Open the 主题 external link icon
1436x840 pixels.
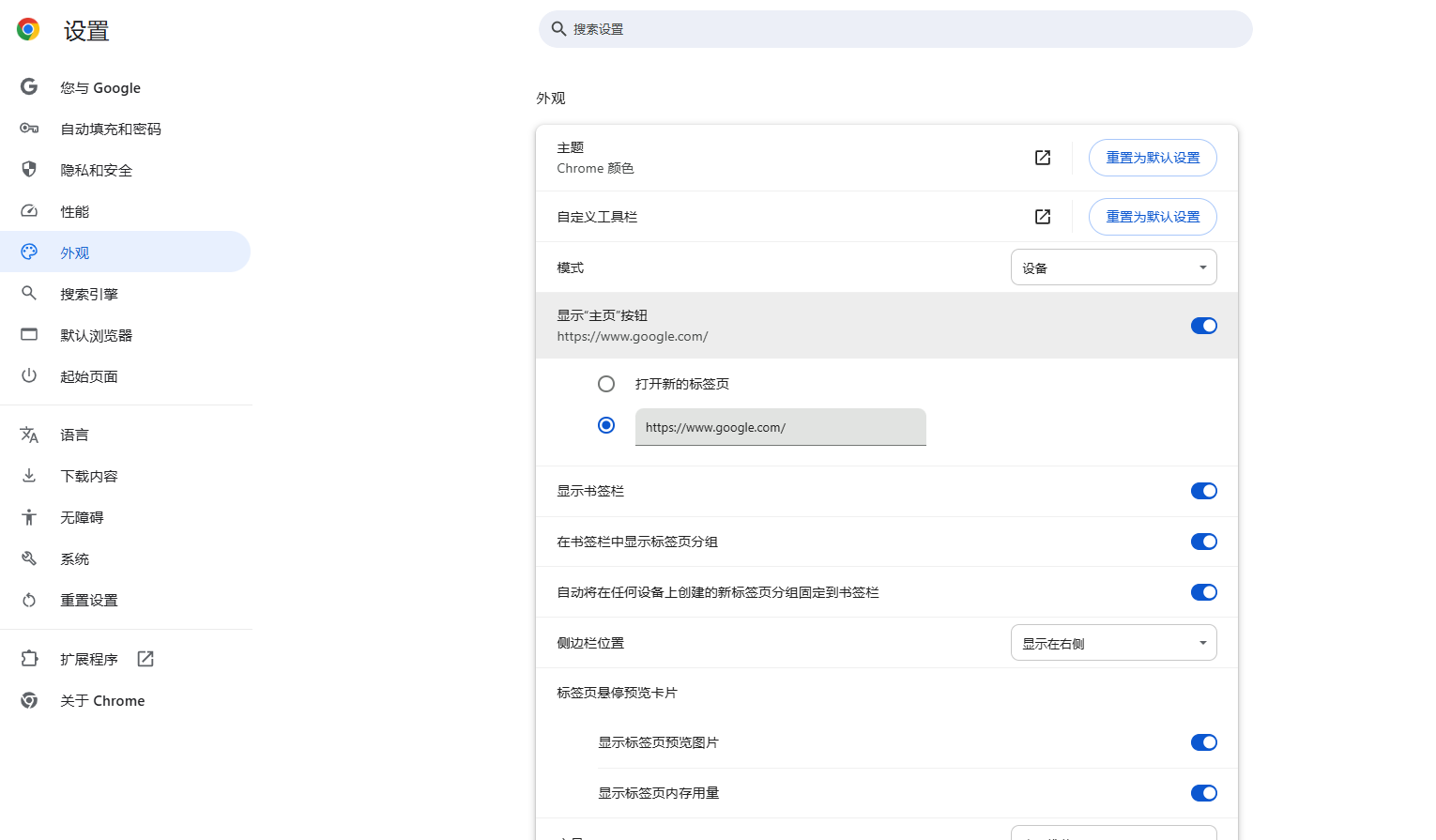pyautogui.click(x=1043, y=158)
